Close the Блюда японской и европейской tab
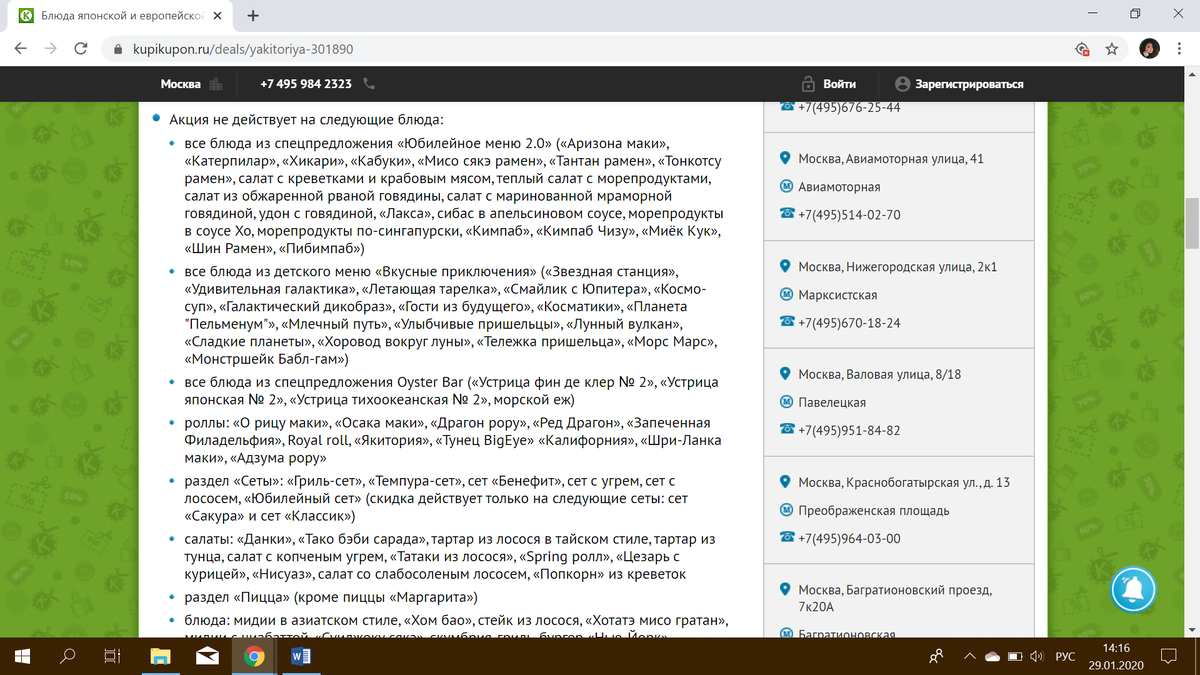 [x=216, y=16]
